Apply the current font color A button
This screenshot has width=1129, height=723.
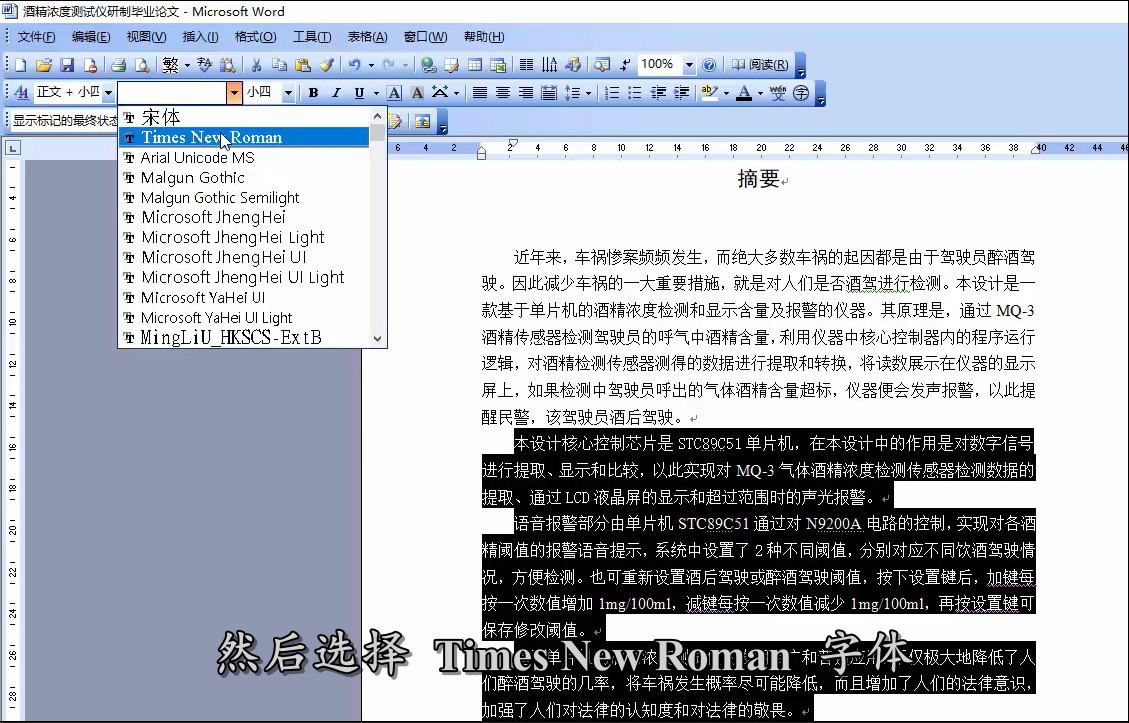point(745,93)
